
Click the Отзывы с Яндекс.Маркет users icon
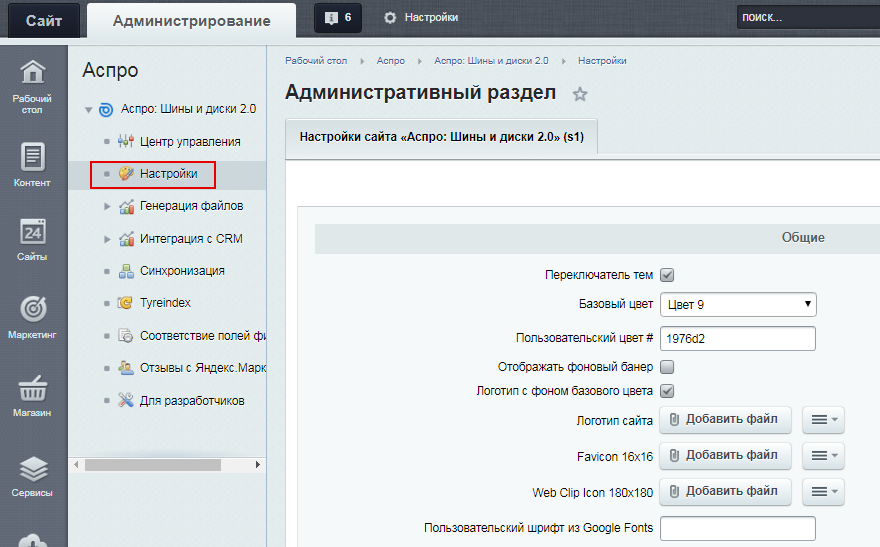pos(126,368)
